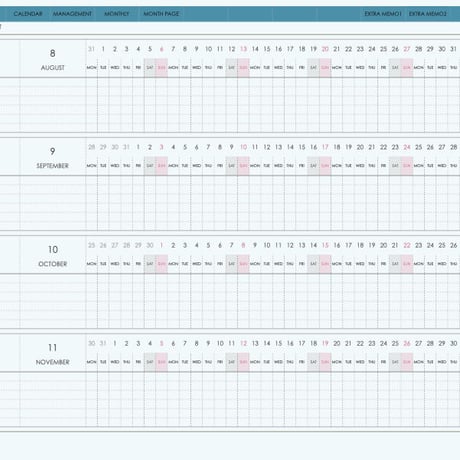Select August 15 date
This screenshot has height=460, width=460.
click(x=267, y=49)
